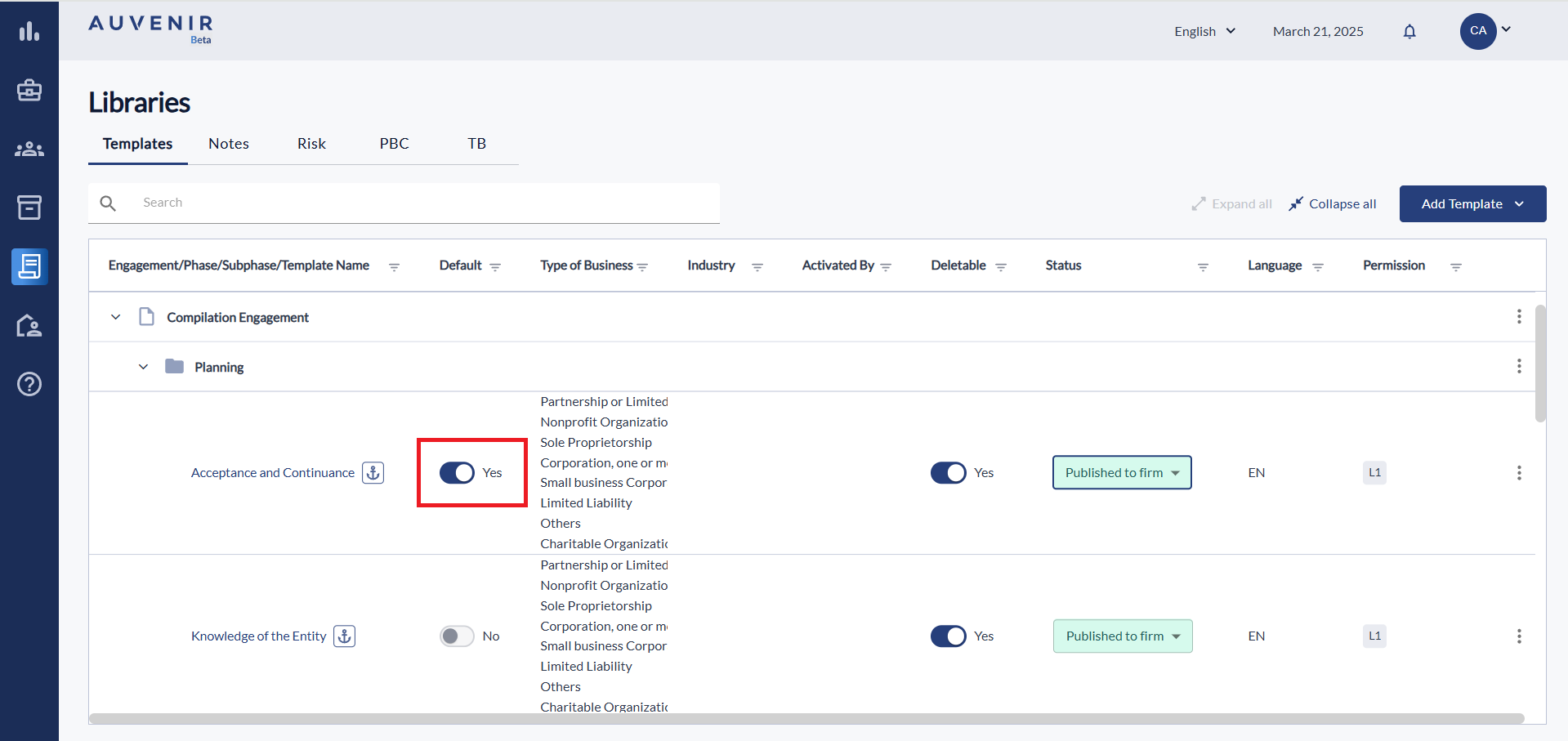This screenshot has height=741, width=1568.
Task: Switch to the Notes tab
Action: [x=229, y=144]
